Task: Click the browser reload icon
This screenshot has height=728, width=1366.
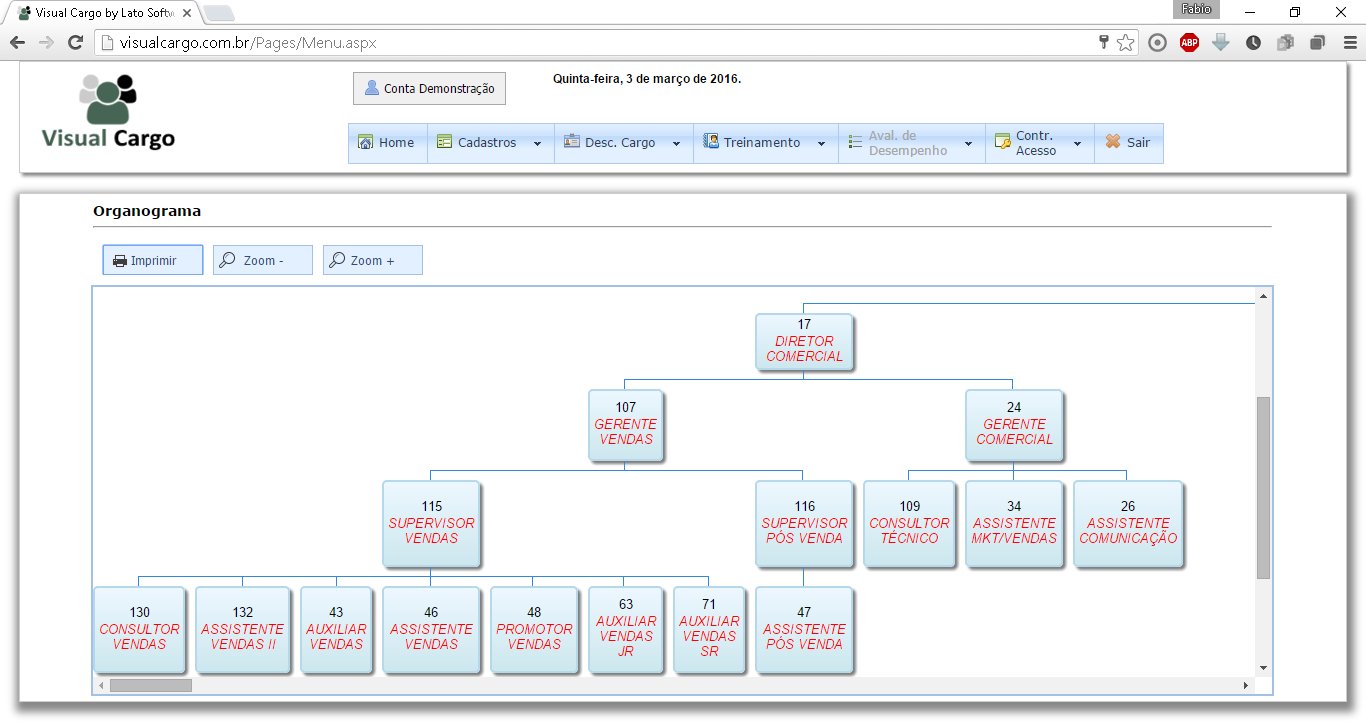Action: 75,42
